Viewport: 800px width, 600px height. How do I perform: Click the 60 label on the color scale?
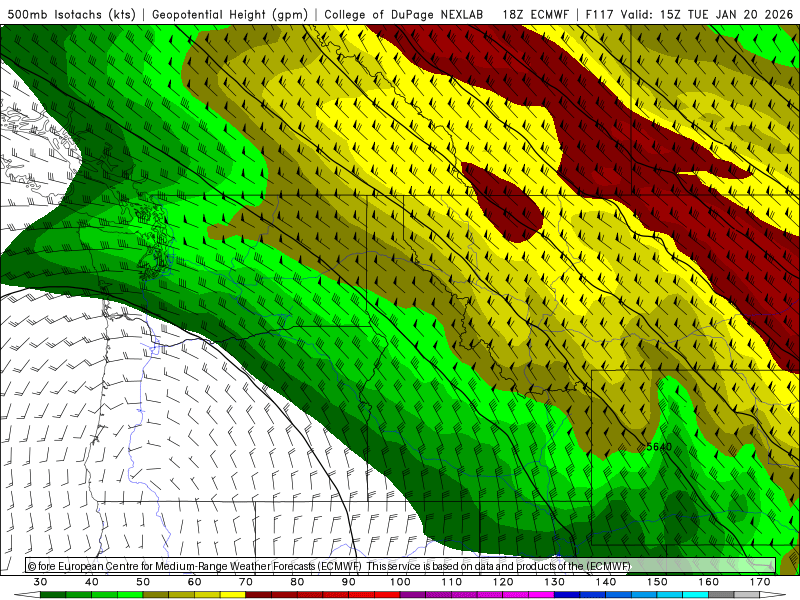tap(194, 582)
